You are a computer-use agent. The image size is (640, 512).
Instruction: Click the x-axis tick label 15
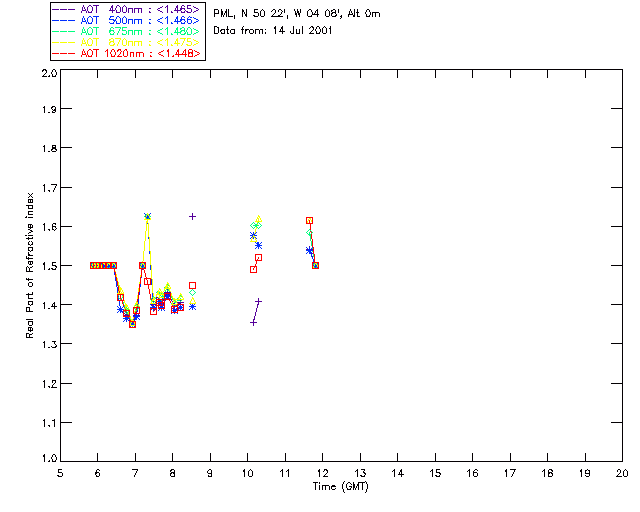(x=435, y=473)
